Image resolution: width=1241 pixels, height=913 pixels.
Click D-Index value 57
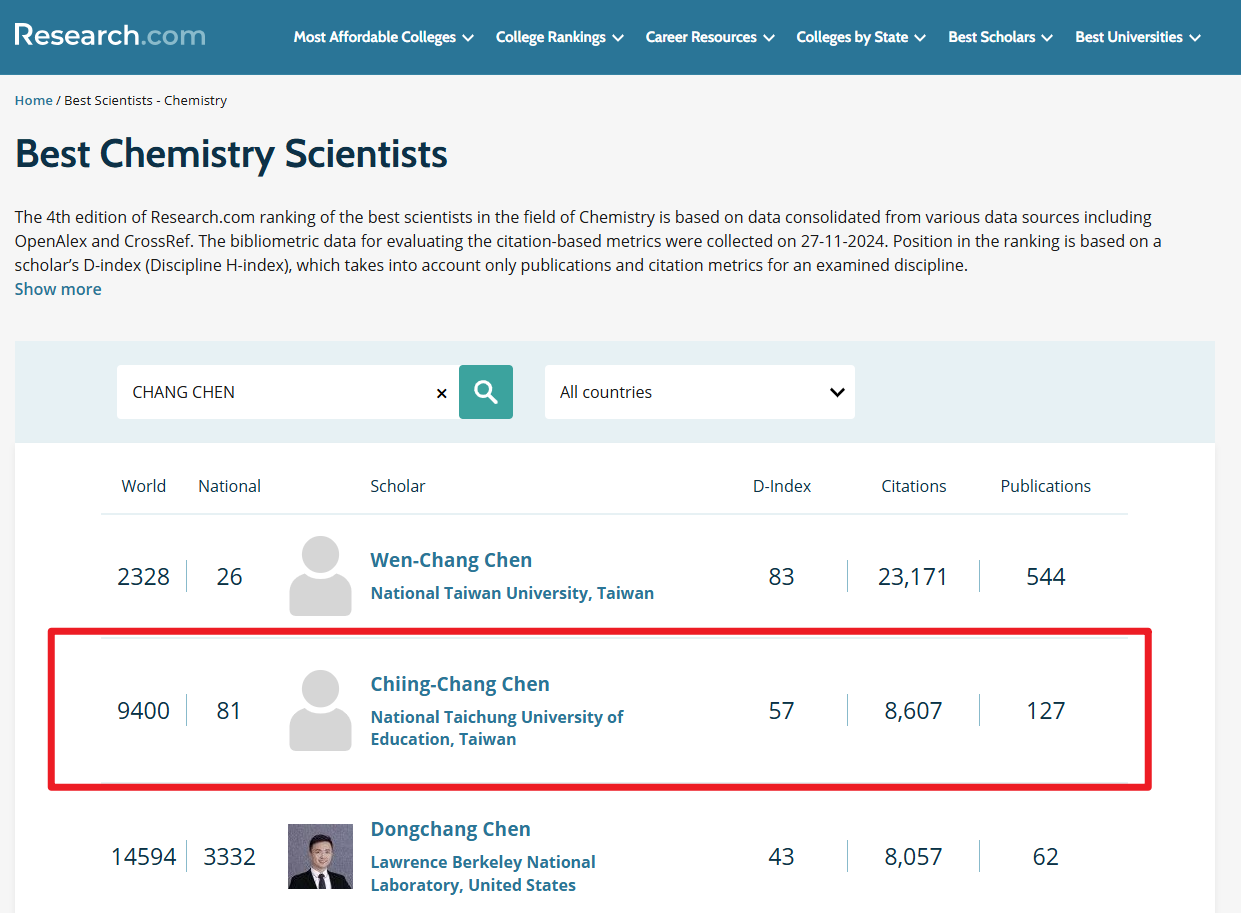(781, 711)
